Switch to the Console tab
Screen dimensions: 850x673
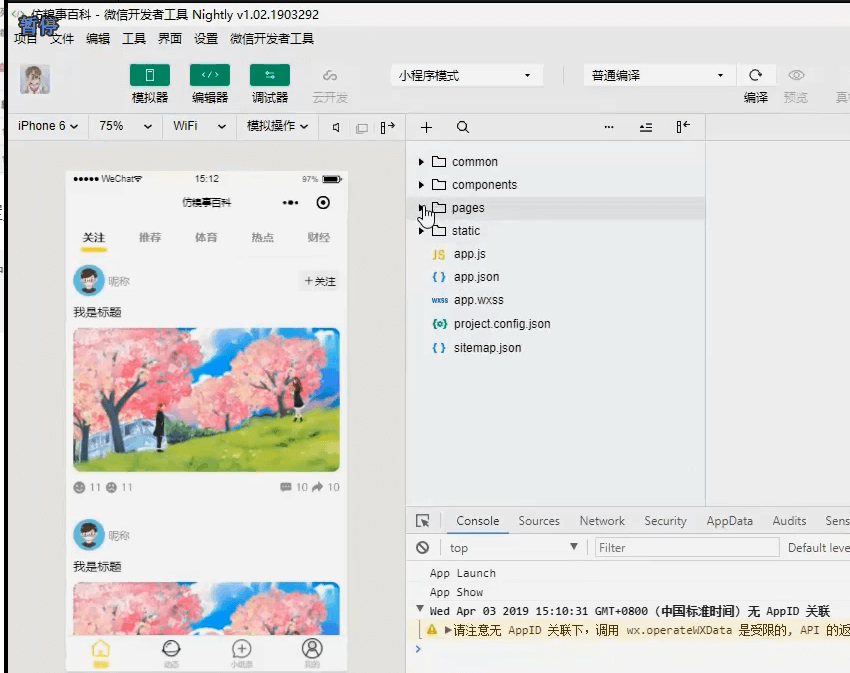coord(477,521)
